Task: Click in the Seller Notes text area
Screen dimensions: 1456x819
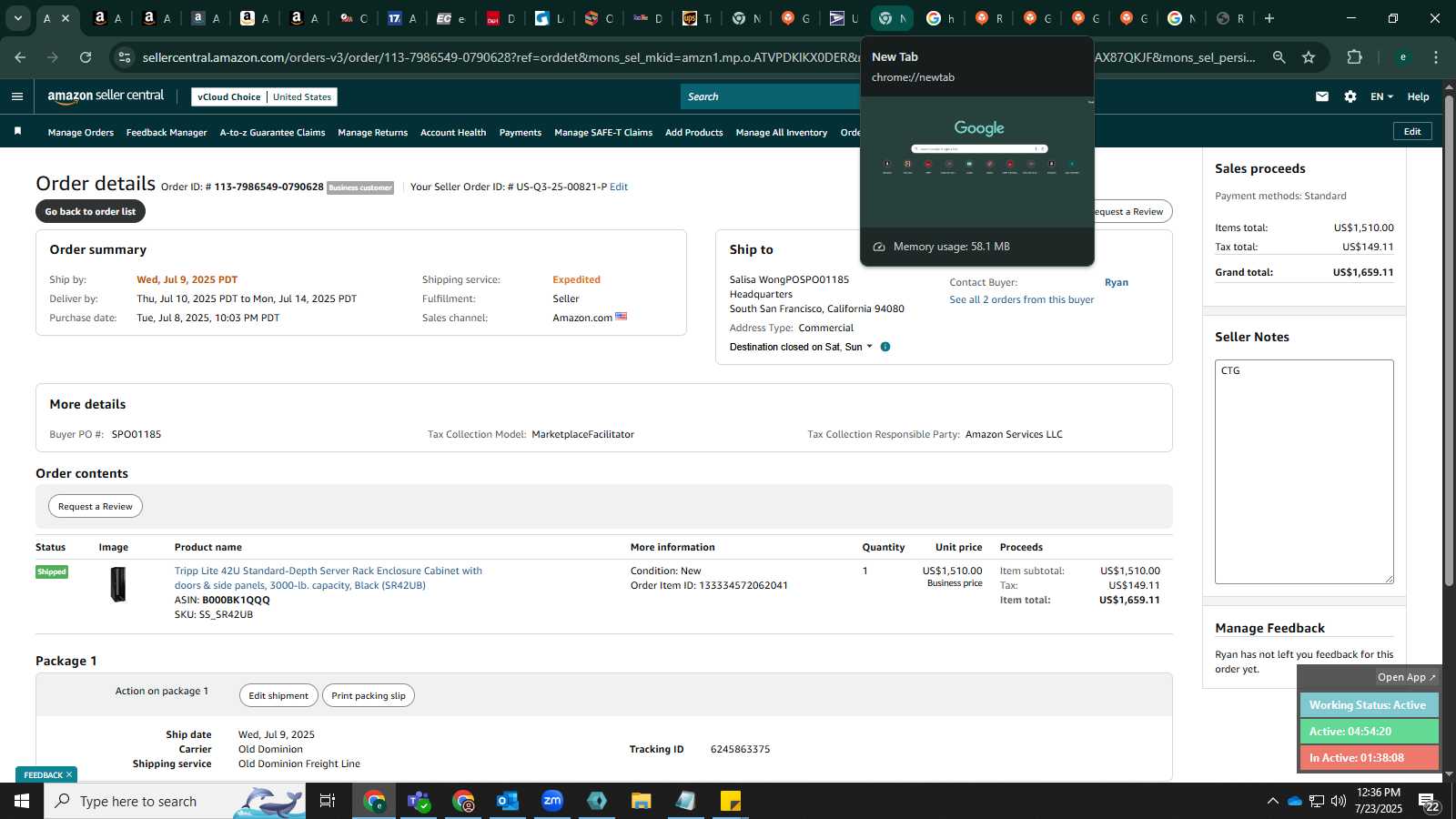Action: coord(1304,471)
